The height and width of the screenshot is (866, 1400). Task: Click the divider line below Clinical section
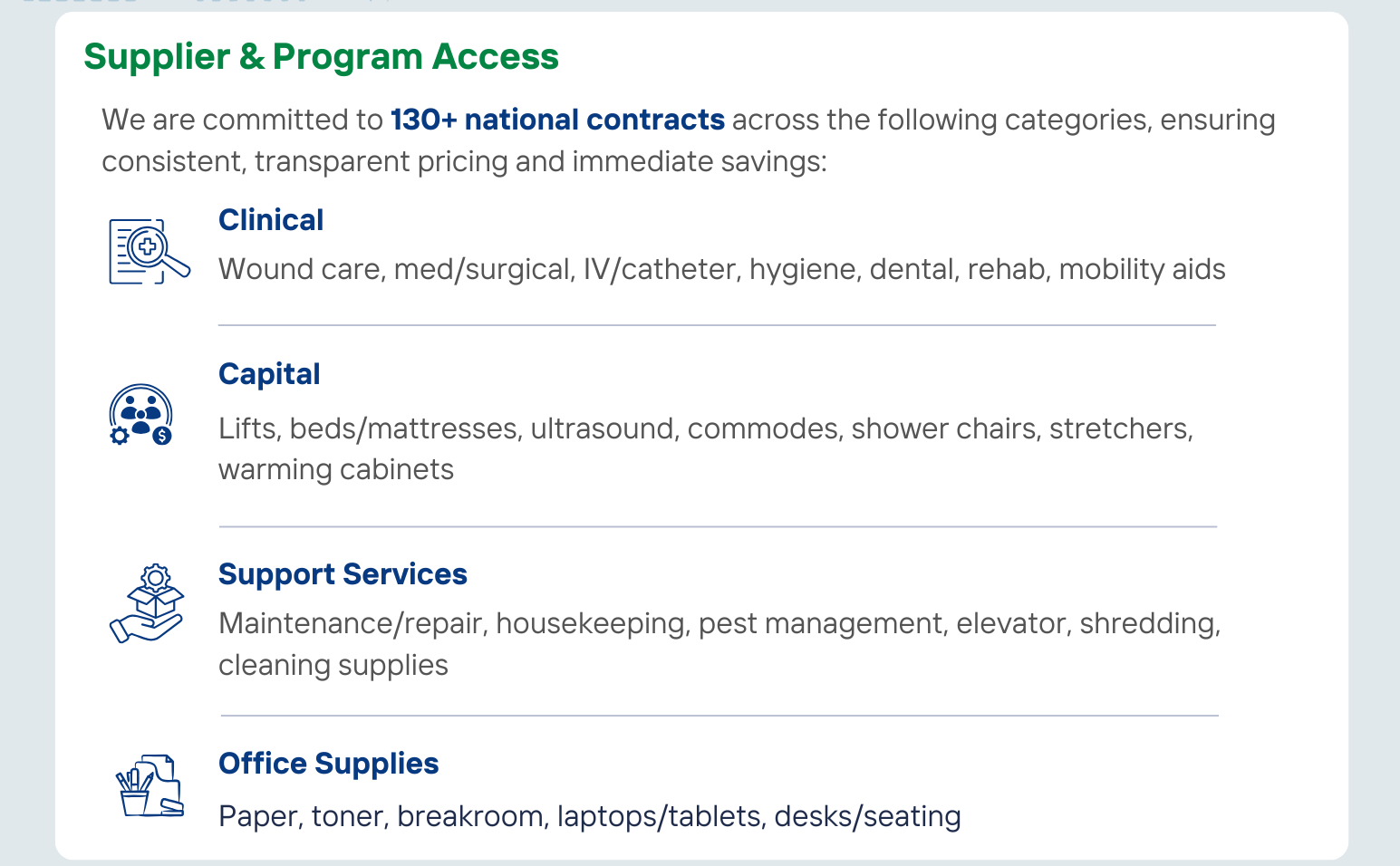[717, 325]
